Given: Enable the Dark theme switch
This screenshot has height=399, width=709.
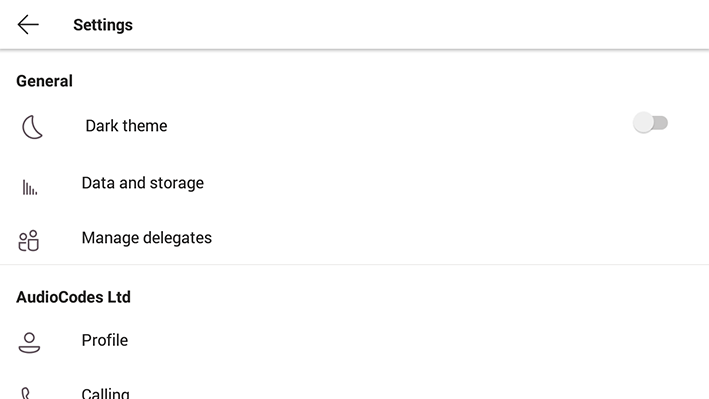Looking at the screenshot, I should click(650, 123).
